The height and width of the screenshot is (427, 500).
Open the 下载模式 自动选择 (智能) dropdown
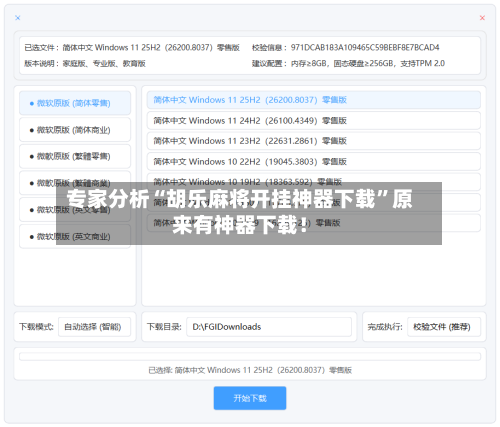click(x=94, y=327)
